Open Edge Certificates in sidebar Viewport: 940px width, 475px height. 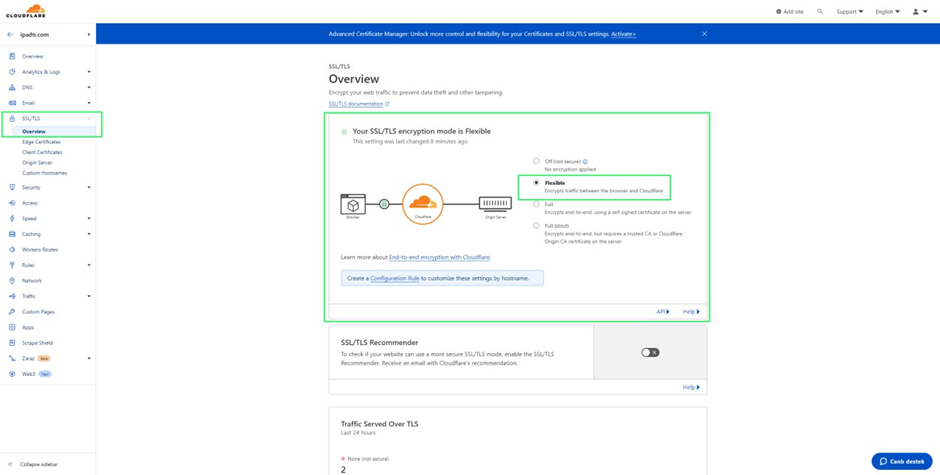click(41, 142)
